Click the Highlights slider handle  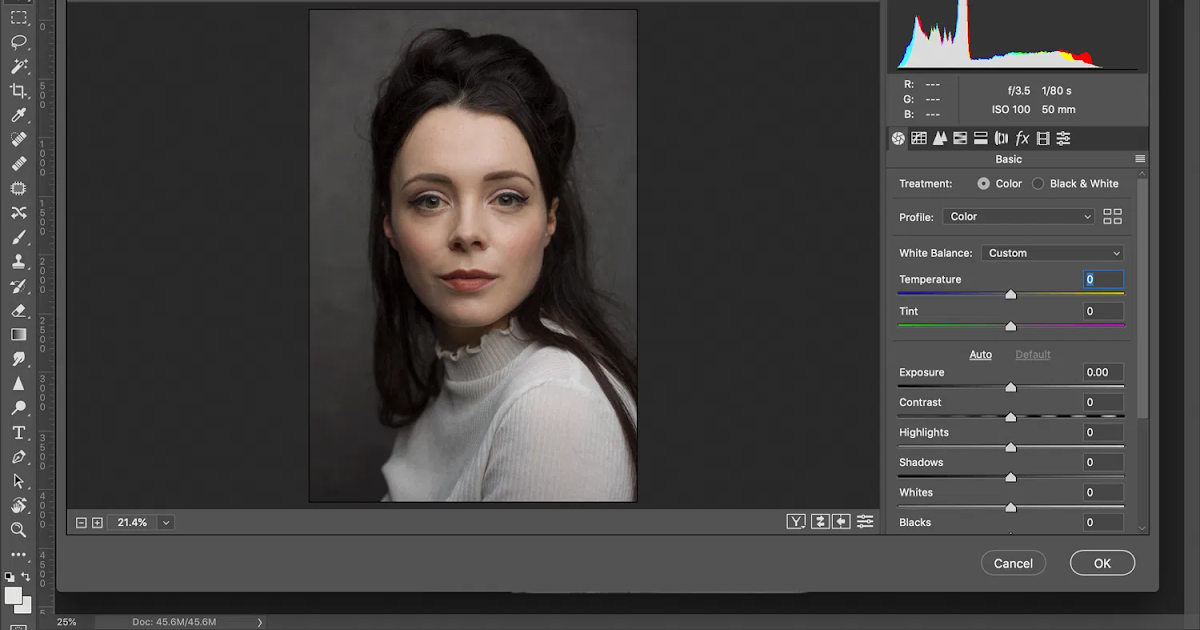pos(1010,447)
